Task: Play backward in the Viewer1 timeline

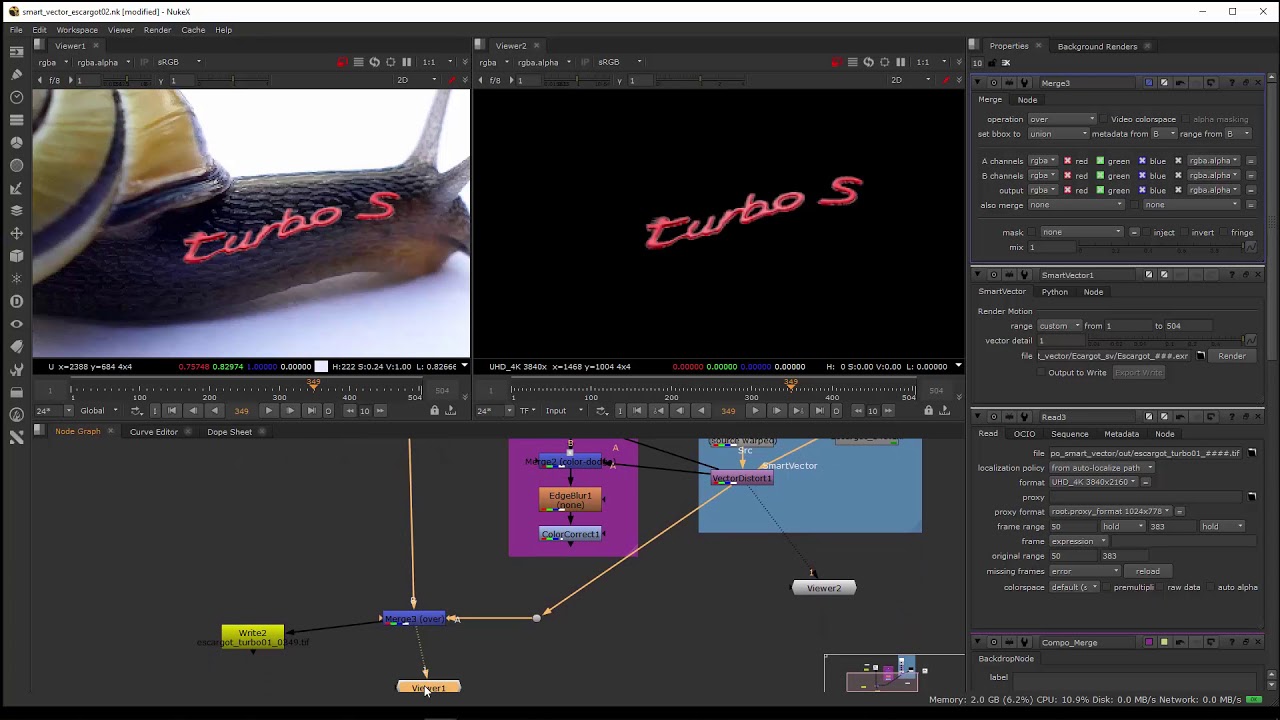Action: tap(214, 411)
